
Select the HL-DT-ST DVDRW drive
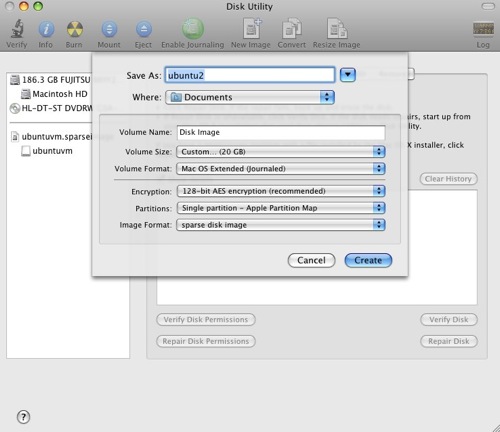click(51, 108)
